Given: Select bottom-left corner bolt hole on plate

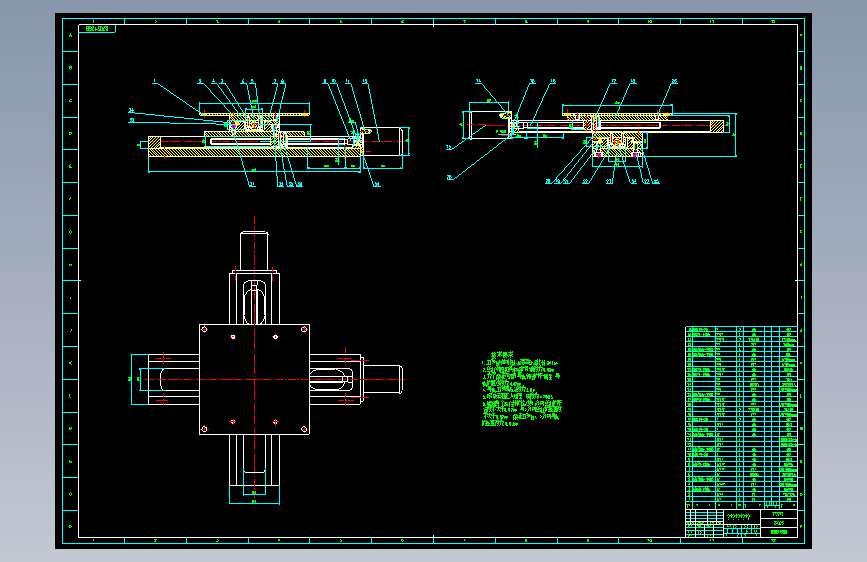Looking at the screenshot, I should pos(204,429).
